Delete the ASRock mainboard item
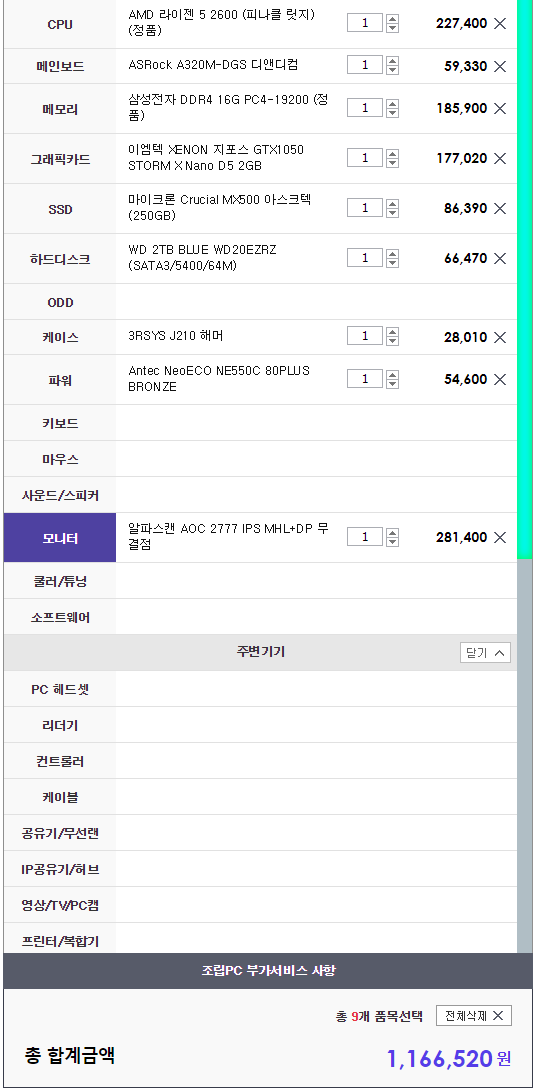534x1090 pixels. pyautogui.click(x=500, y=67)
